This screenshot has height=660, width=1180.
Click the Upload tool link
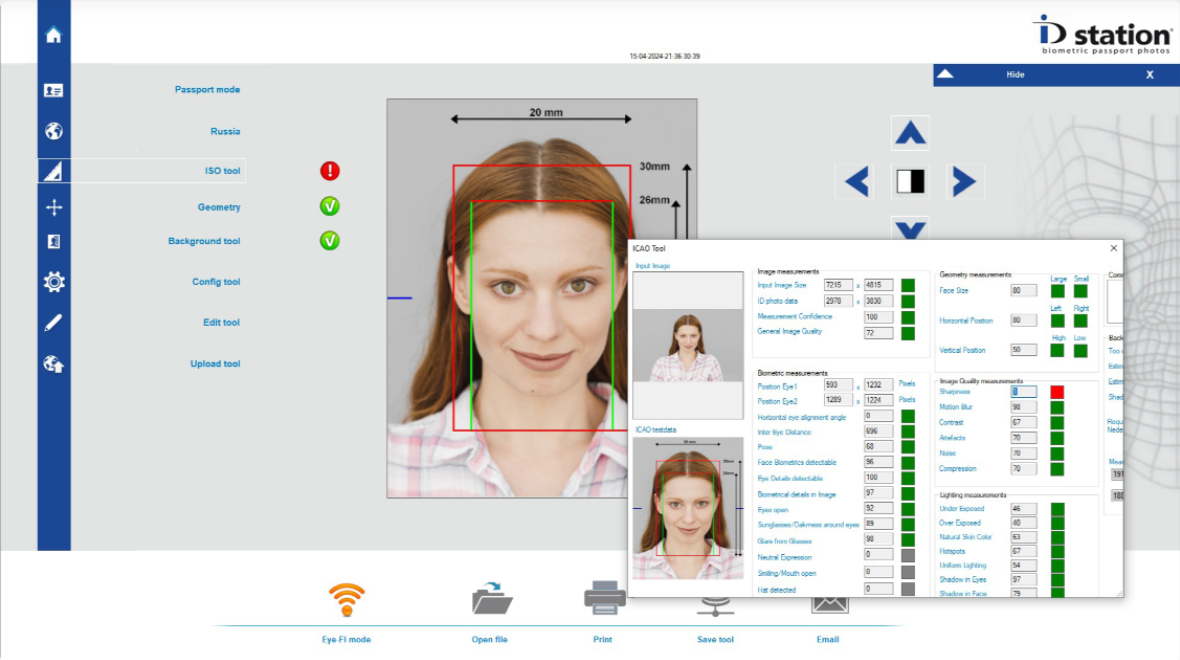pyautogui.click(x=215, y=364)
